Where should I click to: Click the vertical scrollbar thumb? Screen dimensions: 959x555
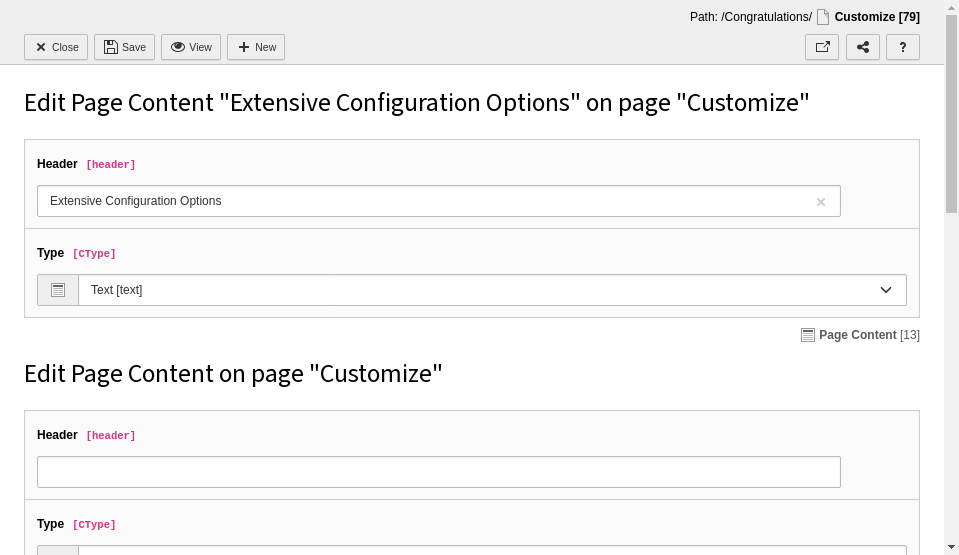click(951, 113)
